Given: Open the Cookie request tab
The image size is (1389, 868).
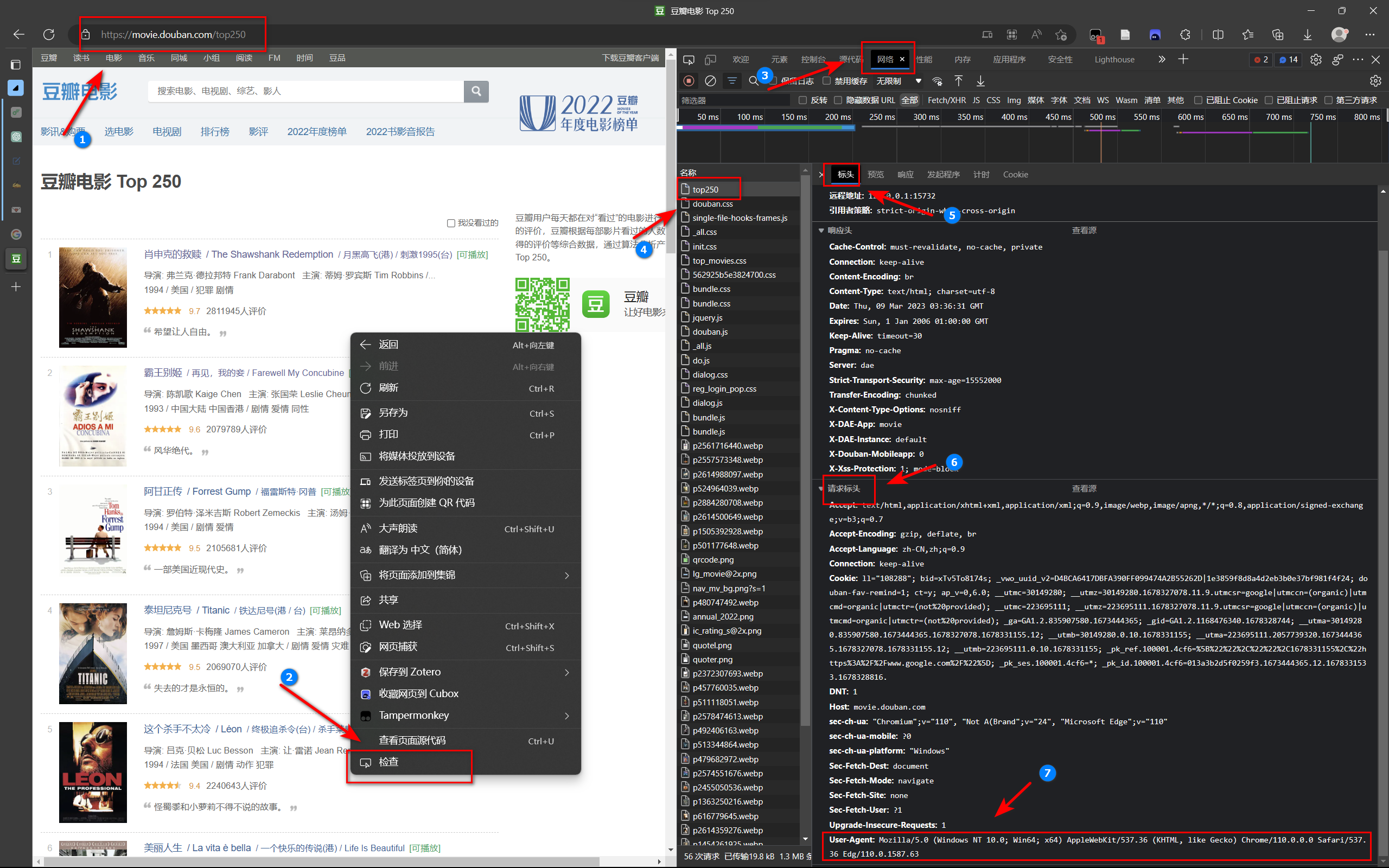Looking at the screenshot, I should 1015,175.
